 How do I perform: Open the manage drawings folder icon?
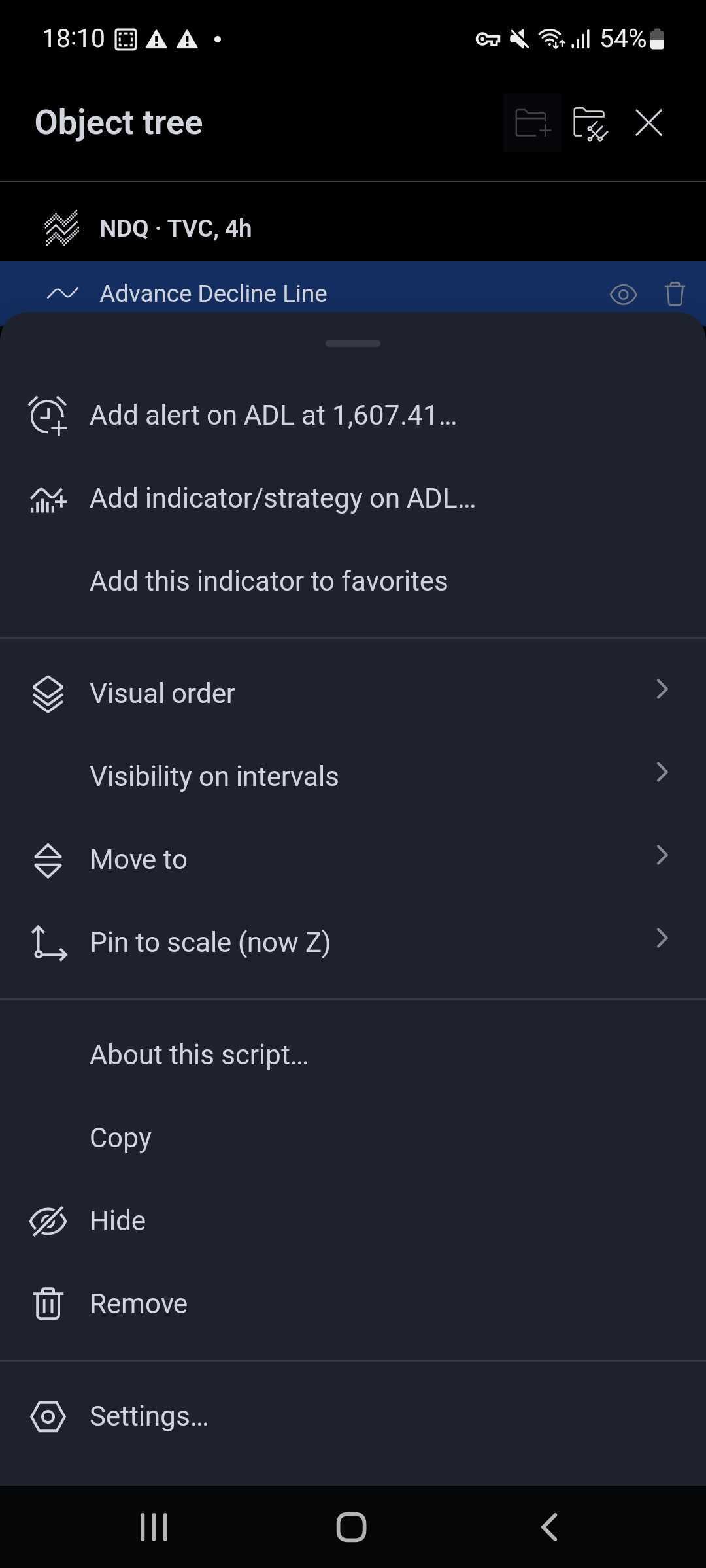[590, 123]
